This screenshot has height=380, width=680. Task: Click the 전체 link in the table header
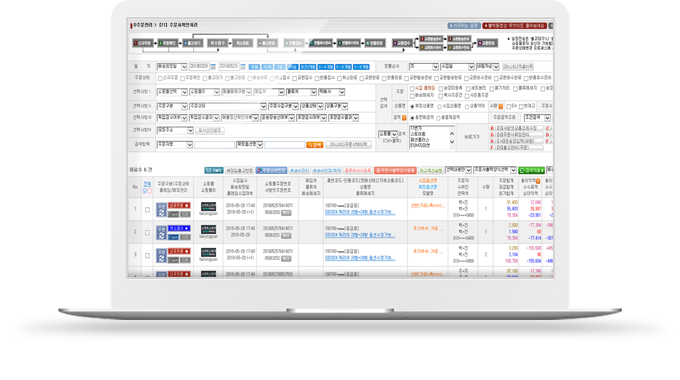(x=147, y=184)
